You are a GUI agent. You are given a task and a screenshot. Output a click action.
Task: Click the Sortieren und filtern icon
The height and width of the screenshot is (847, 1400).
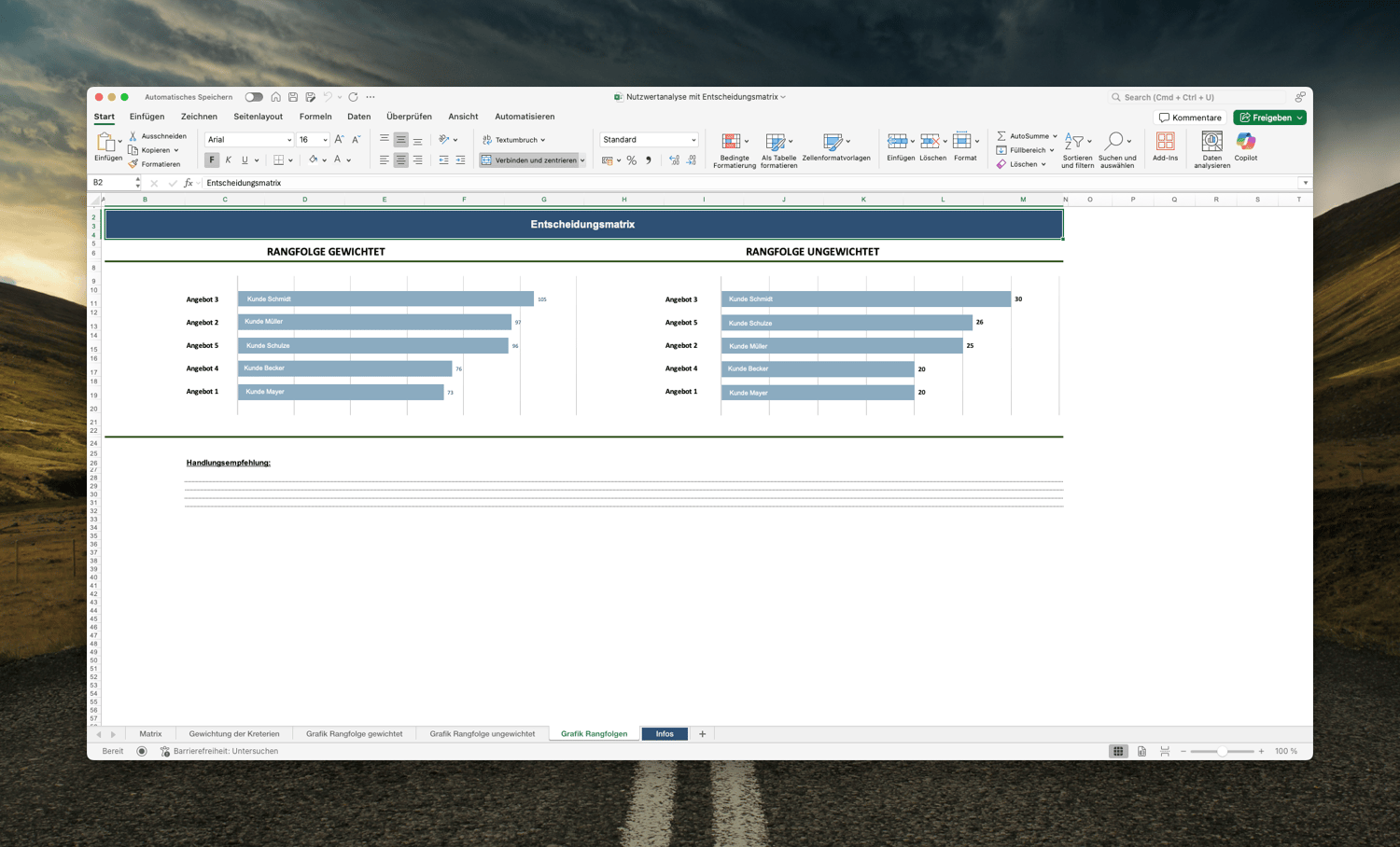pos(1077,149)
